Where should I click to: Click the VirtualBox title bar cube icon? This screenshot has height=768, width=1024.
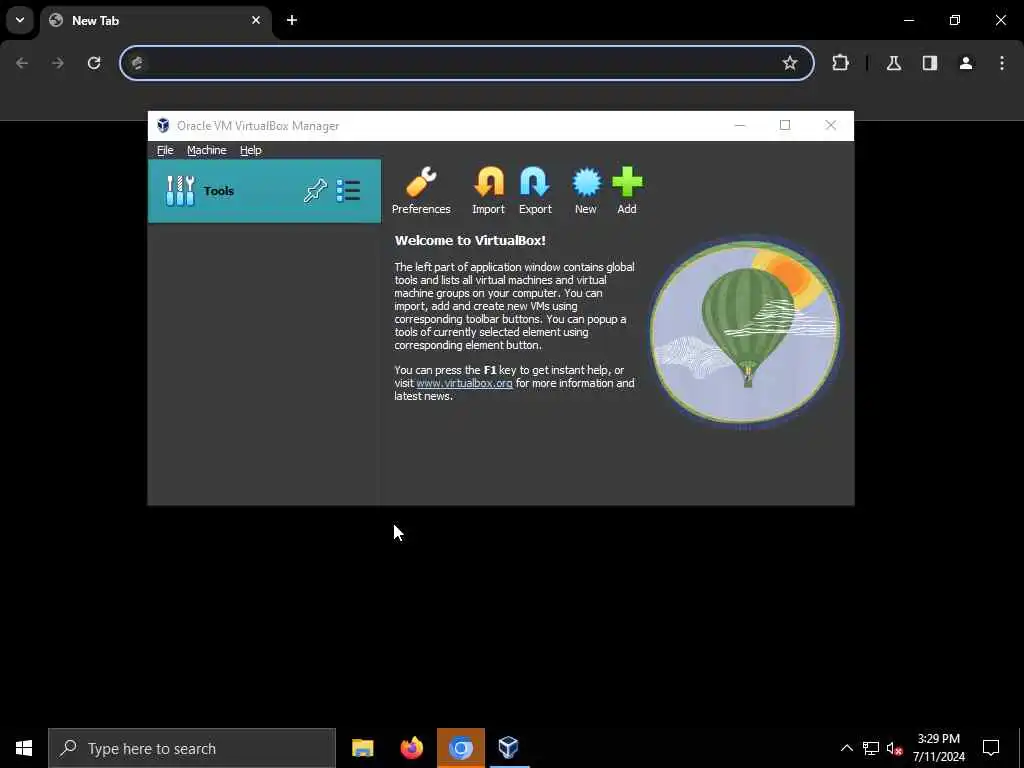click(163, 125)
